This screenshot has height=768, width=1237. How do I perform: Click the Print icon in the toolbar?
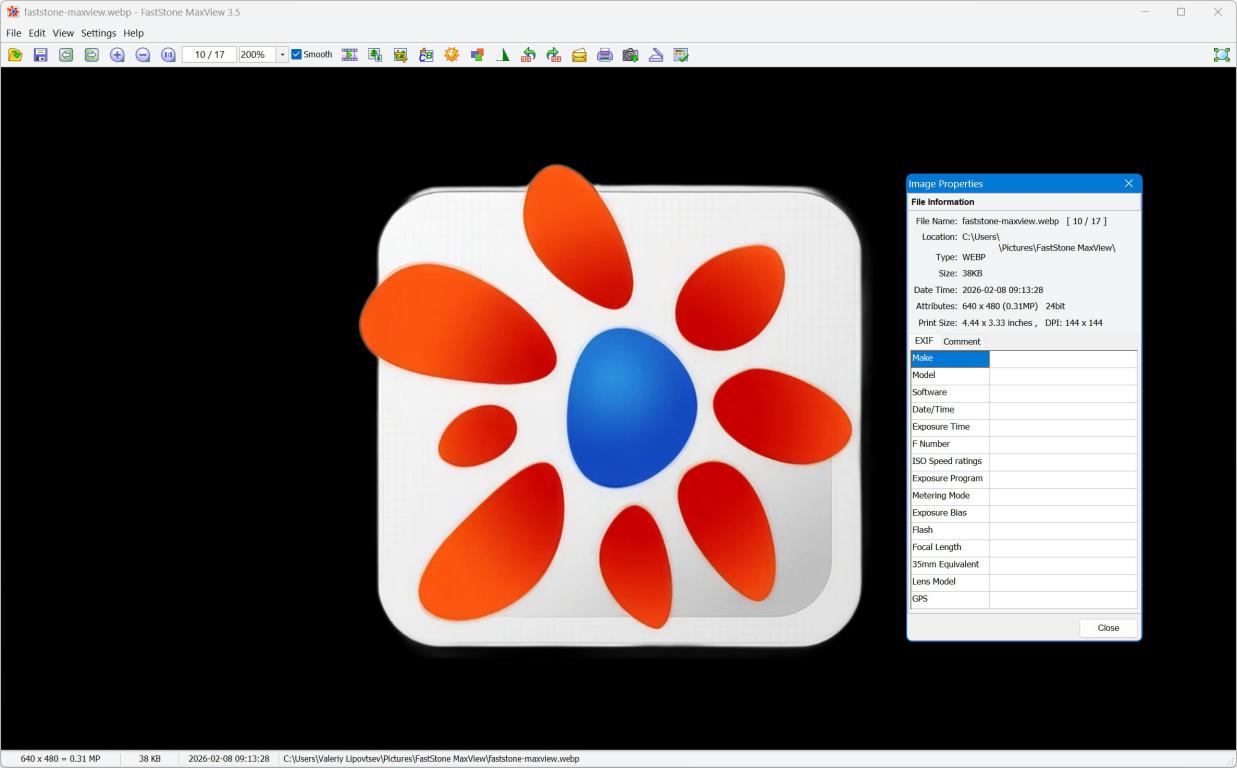605,55
